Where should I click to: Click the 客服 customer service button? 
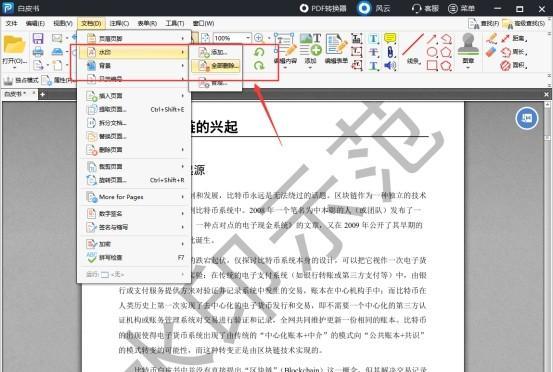(x=425, y=8)
